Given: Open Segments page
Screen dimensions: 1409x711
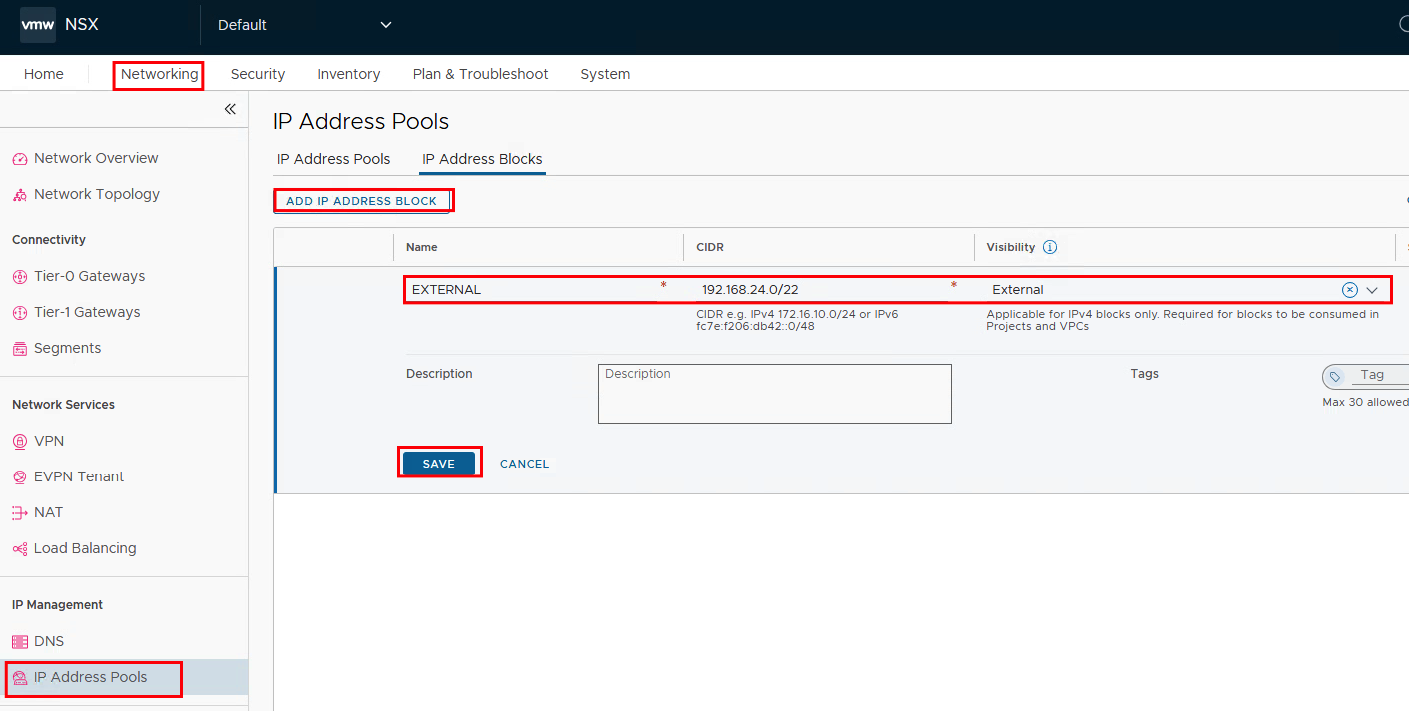Looking at the screenshot, I should [x=68, y=348].
